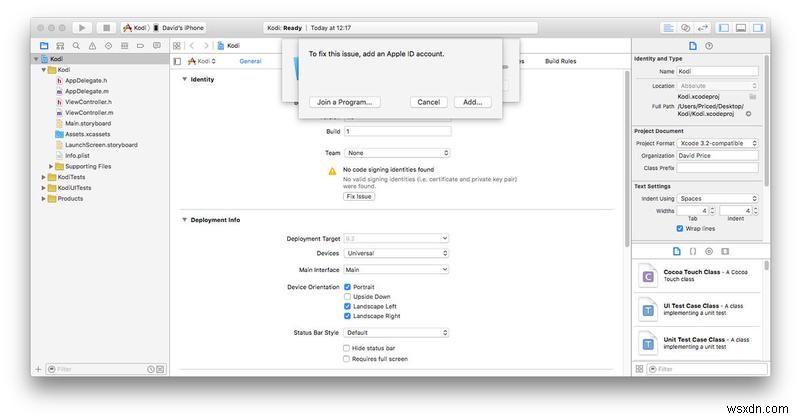Click the Run (play) button in toolbar
The height and width of the screenshot is (419, 800).
[82, 27]
